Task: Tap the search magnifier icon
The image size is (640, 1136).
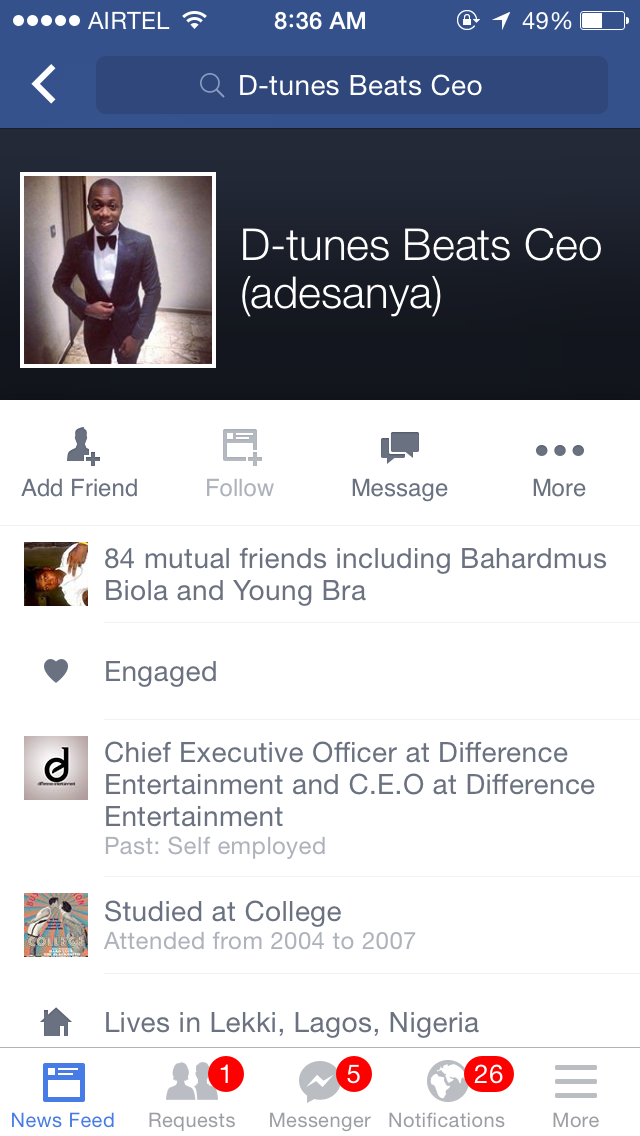Action: coord(212,86)
